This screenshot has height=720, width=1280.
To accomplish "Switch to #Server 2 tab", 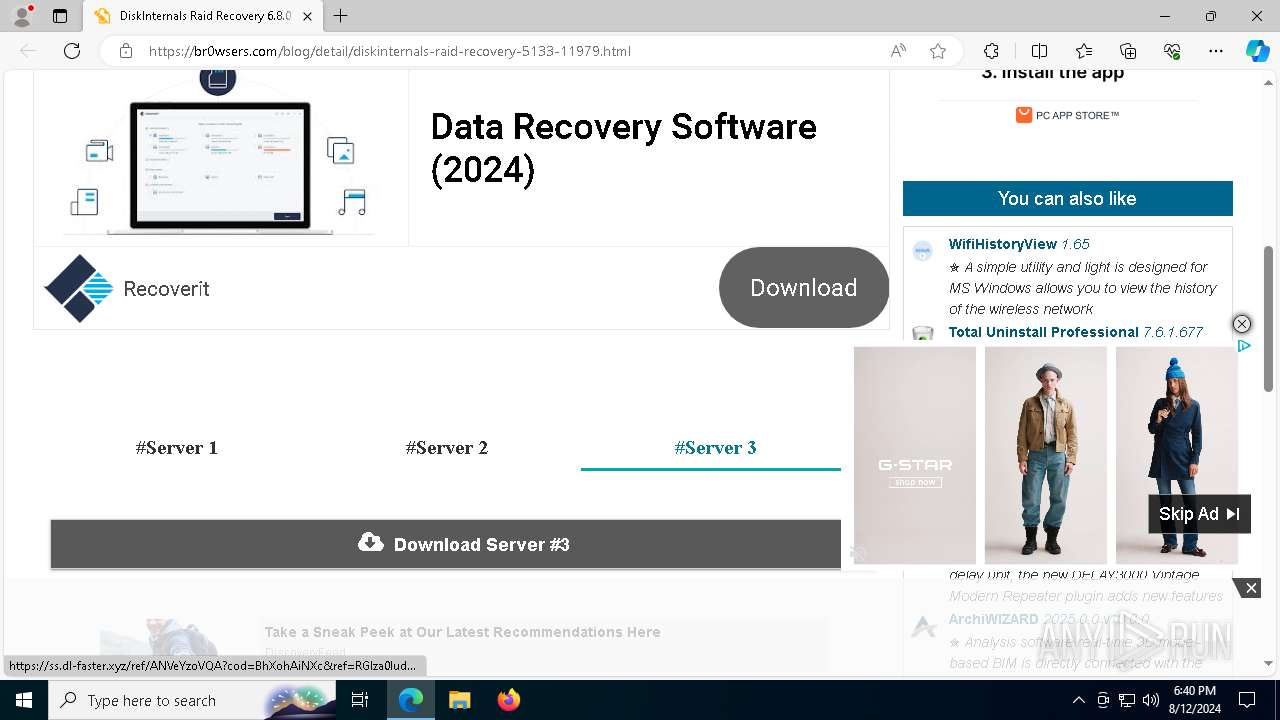I will (x=447, y=448).
